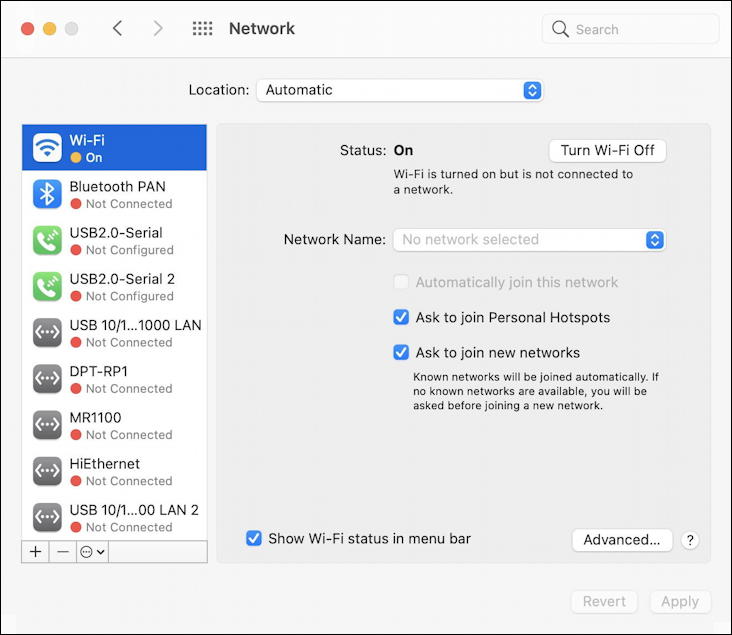Image resolution: width=732 pixels, height=635 pixels.
Task: Open the Network Name dropdown
Action: [x=529, y=240]
